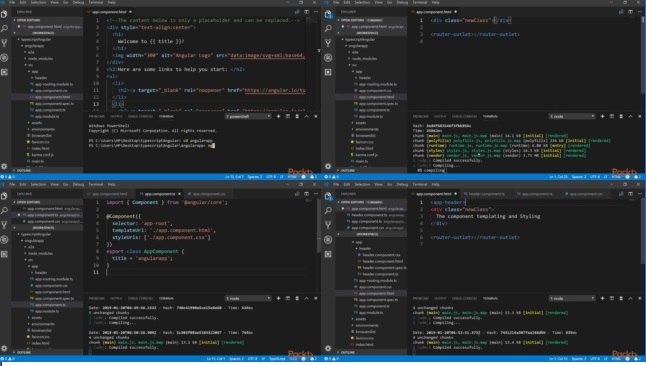Image resolution: width=646 pixels, height=366 pixels.
Task: Open File menu in the powershell-terminal window
Action: tap(12, 2)
